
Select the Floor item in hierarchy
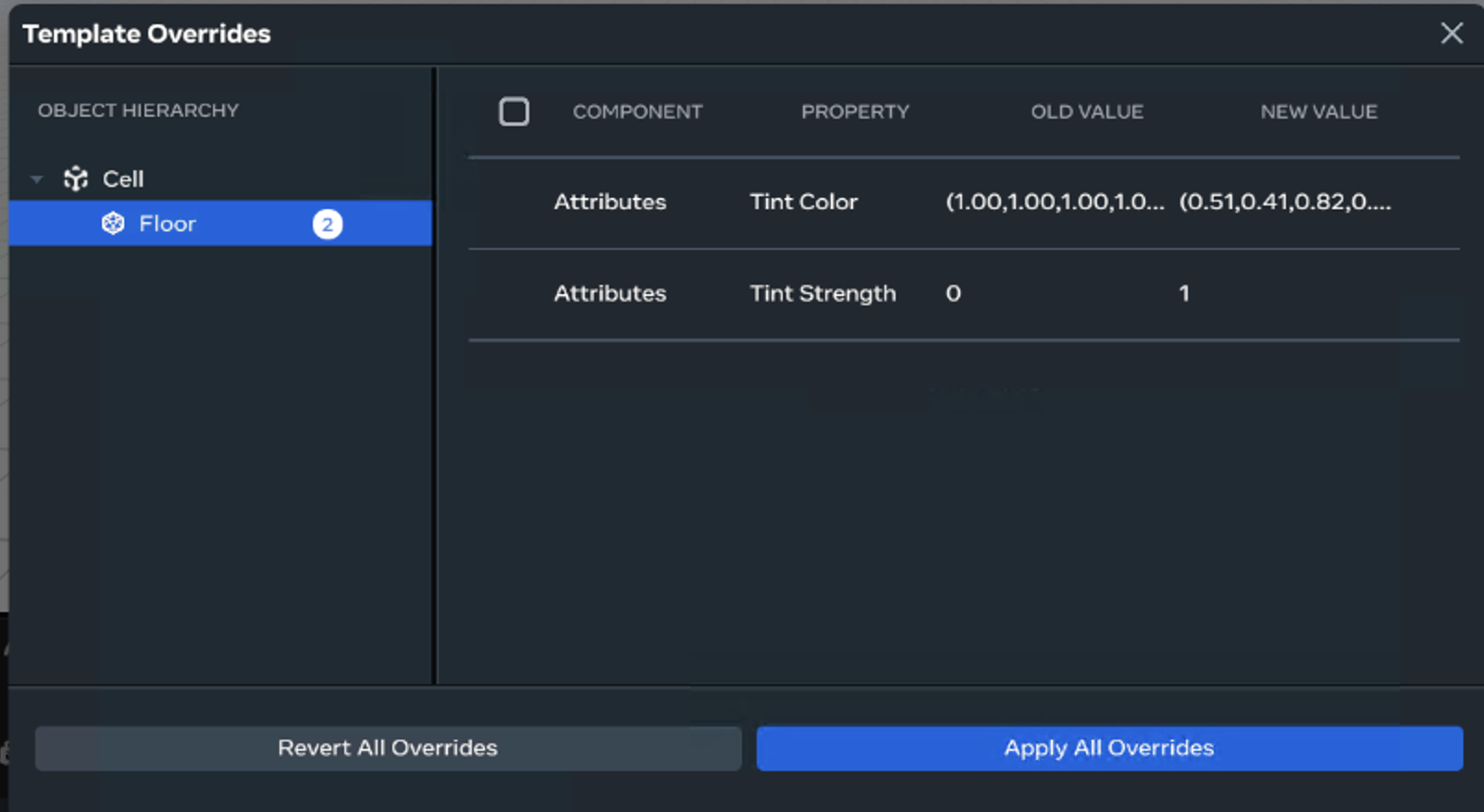(167, 224)
